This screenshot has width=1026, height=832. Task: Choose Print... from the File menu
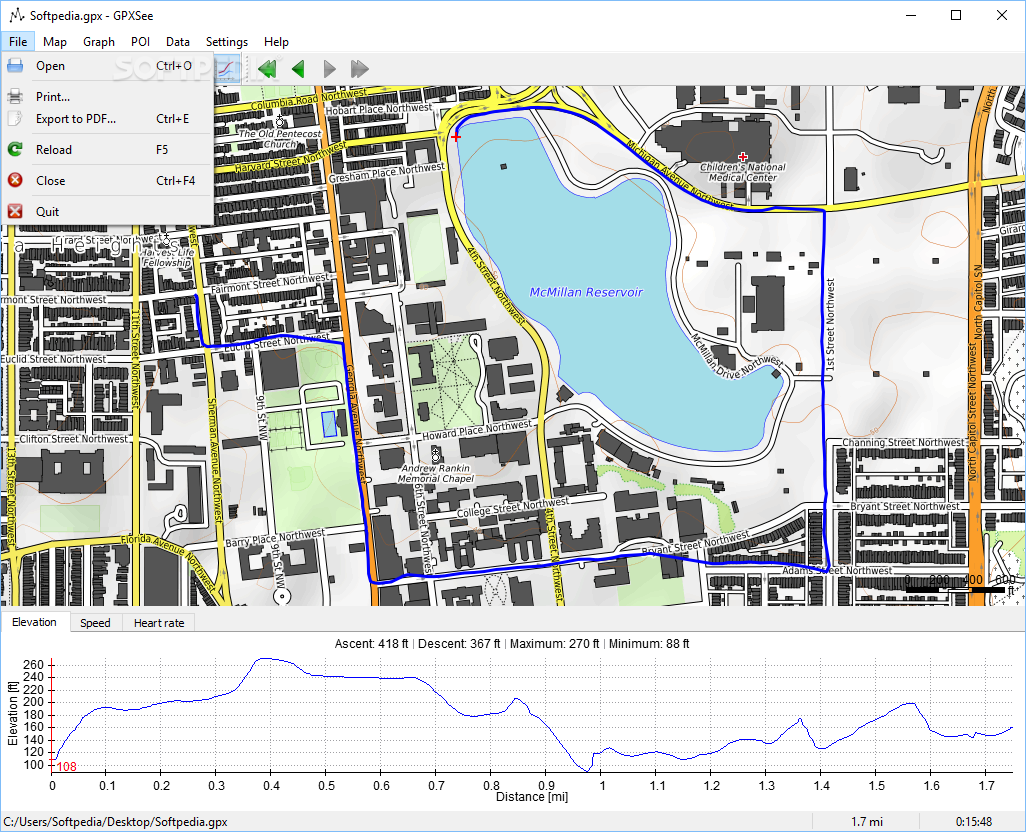pyautogui.click(x=108, y=97)
